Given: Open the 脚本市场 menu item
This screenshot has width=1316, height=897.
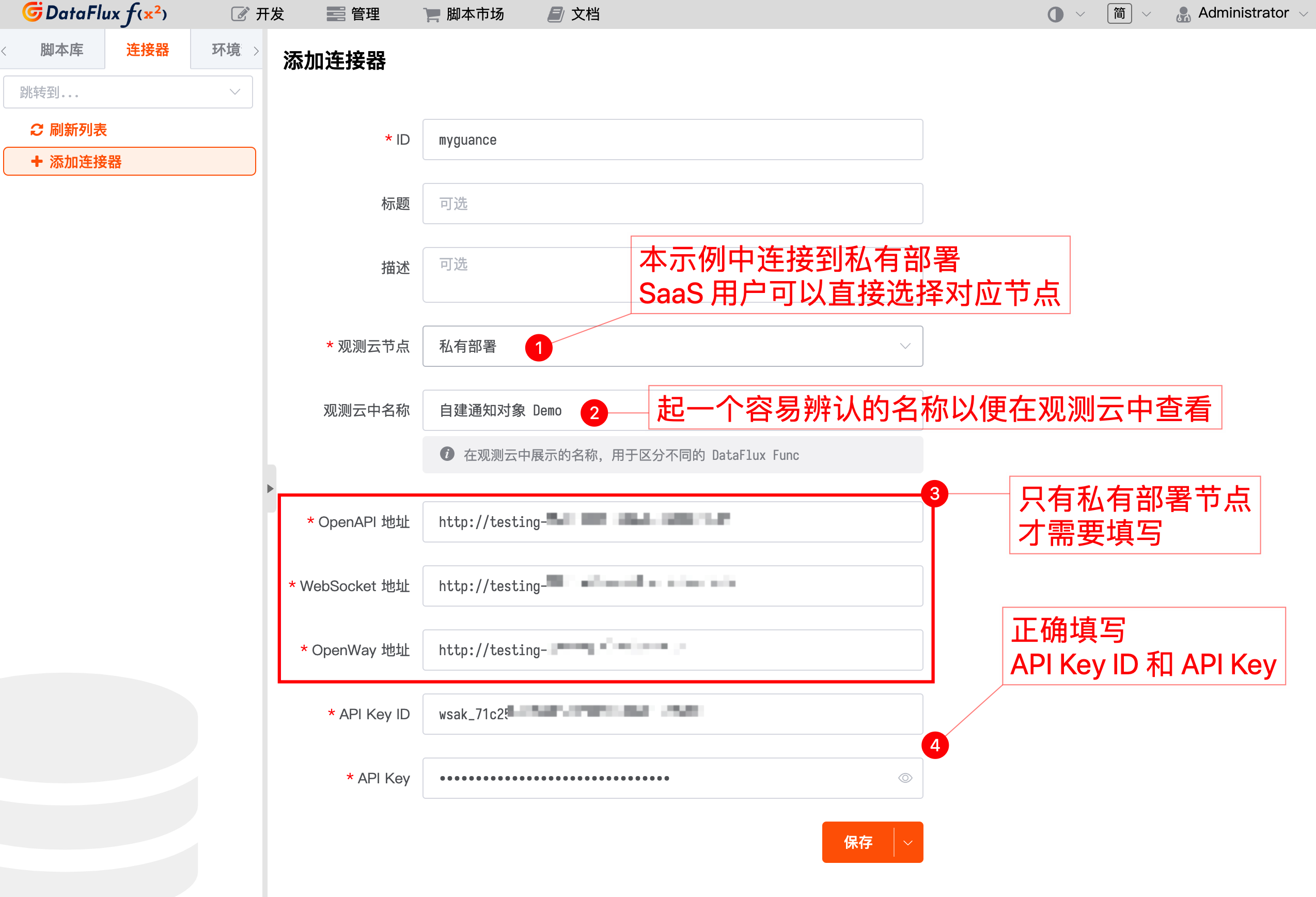Looking at the screenshot, I should (x=463, y=14).
